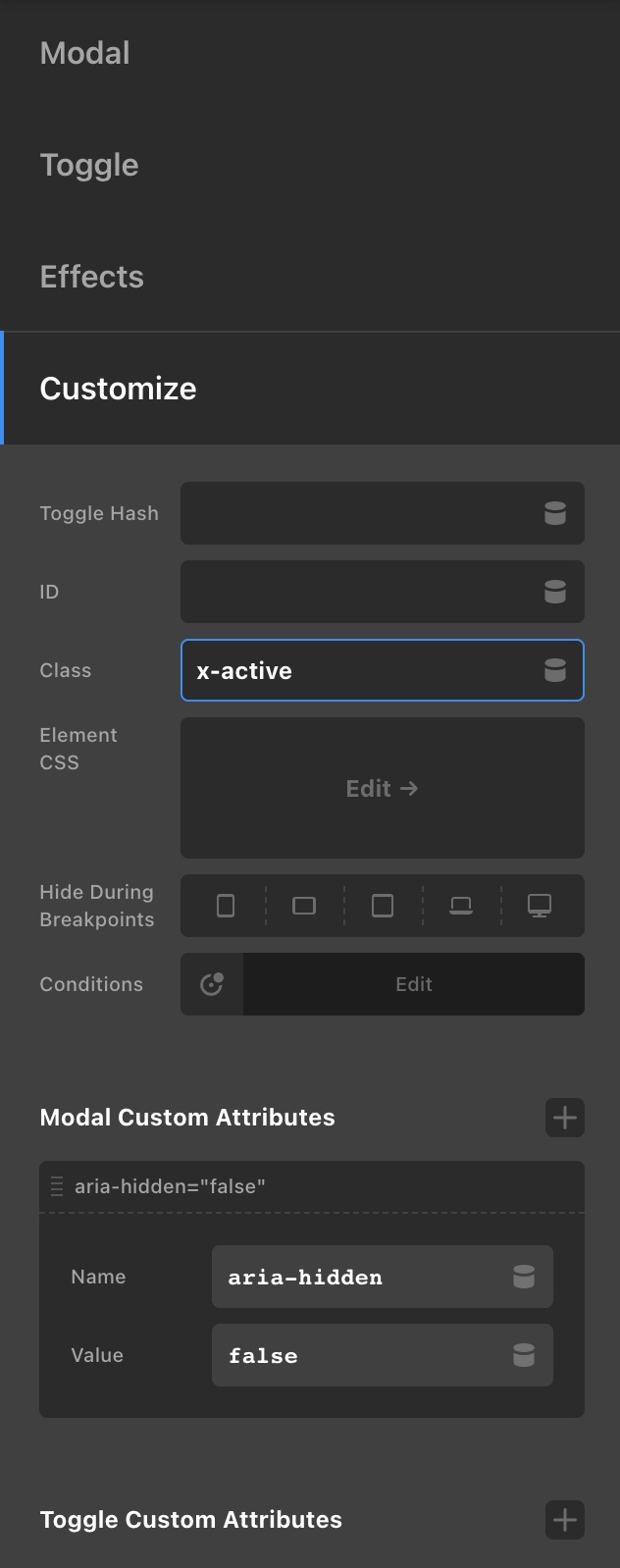Add a new Toggle Custom Attribute
Viewport: 620px width, 1568px height.
click(x=565, y=1520)
